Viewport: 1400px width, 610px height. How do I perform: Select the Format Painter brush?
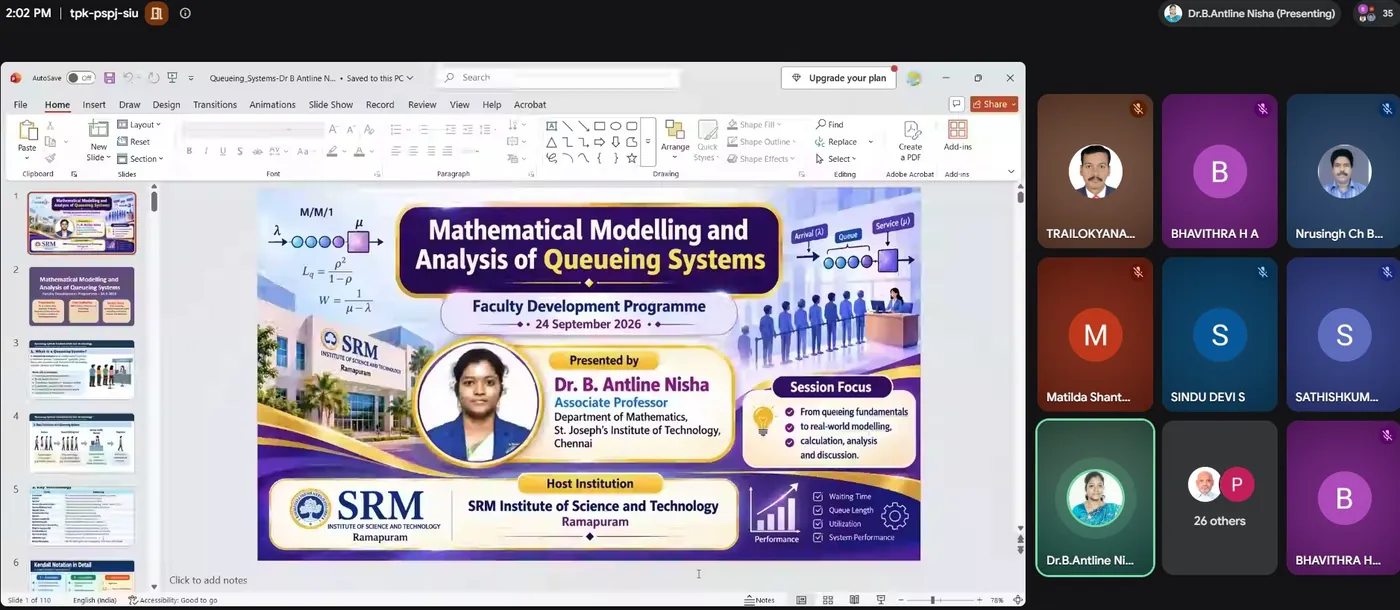coord(50,158)
